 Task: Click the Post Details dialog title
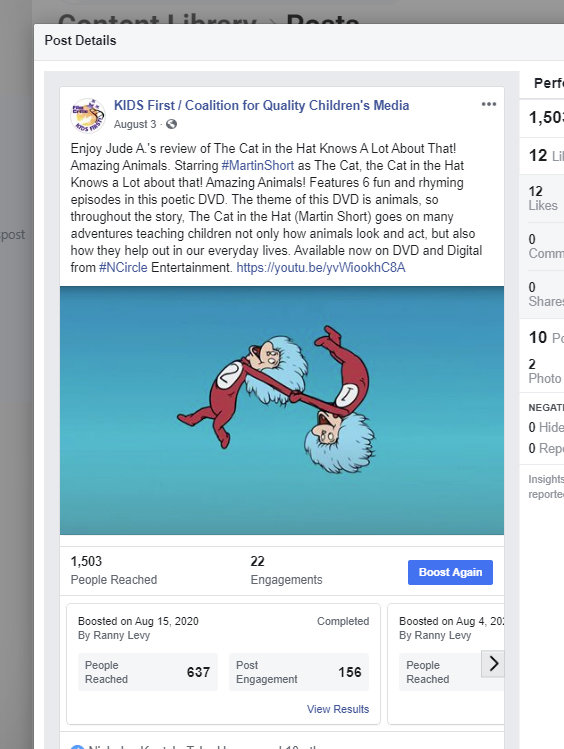(x=80, y=41)
